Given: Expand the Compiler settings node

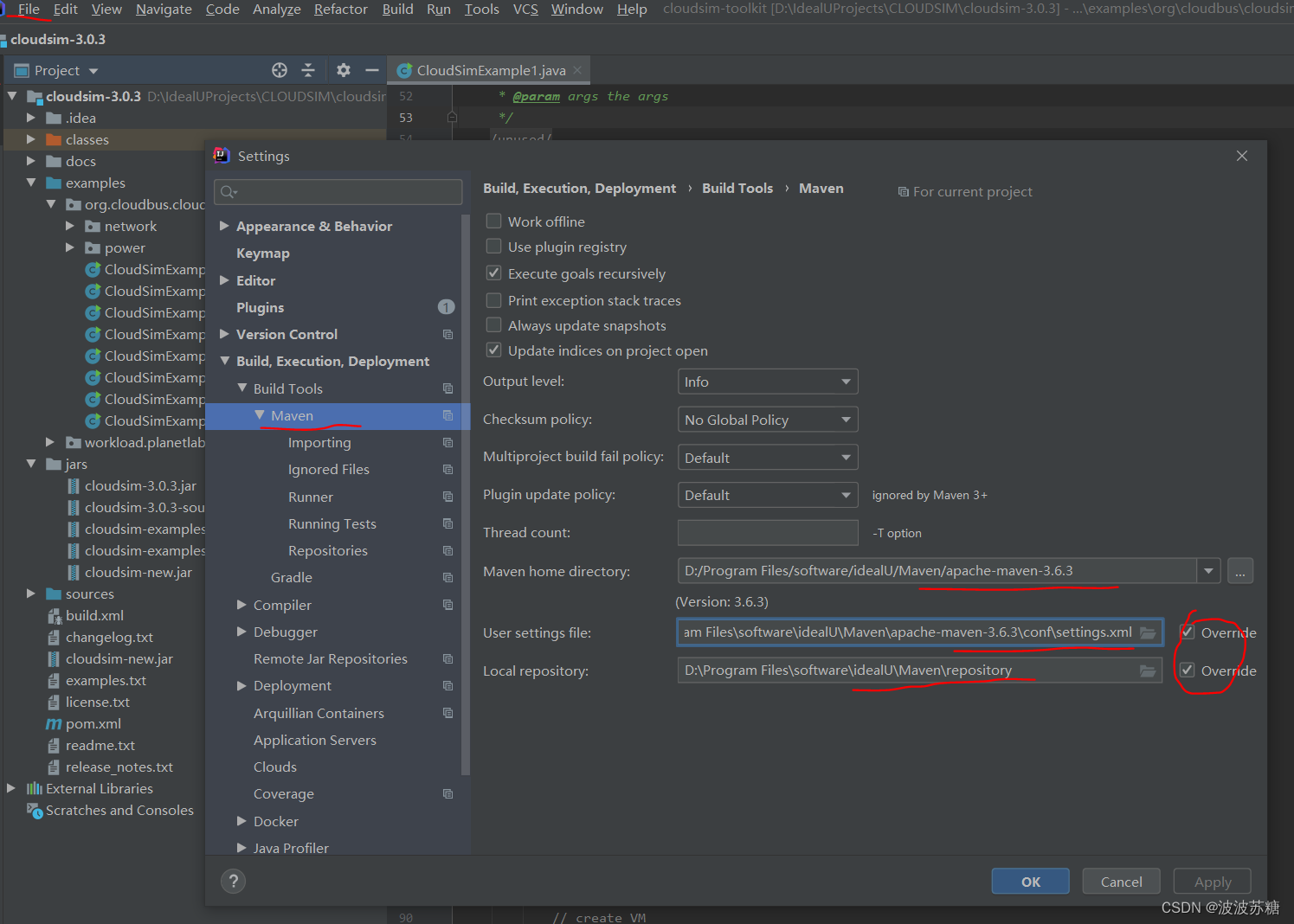Looking at the screenshot, I should (241, 605).
